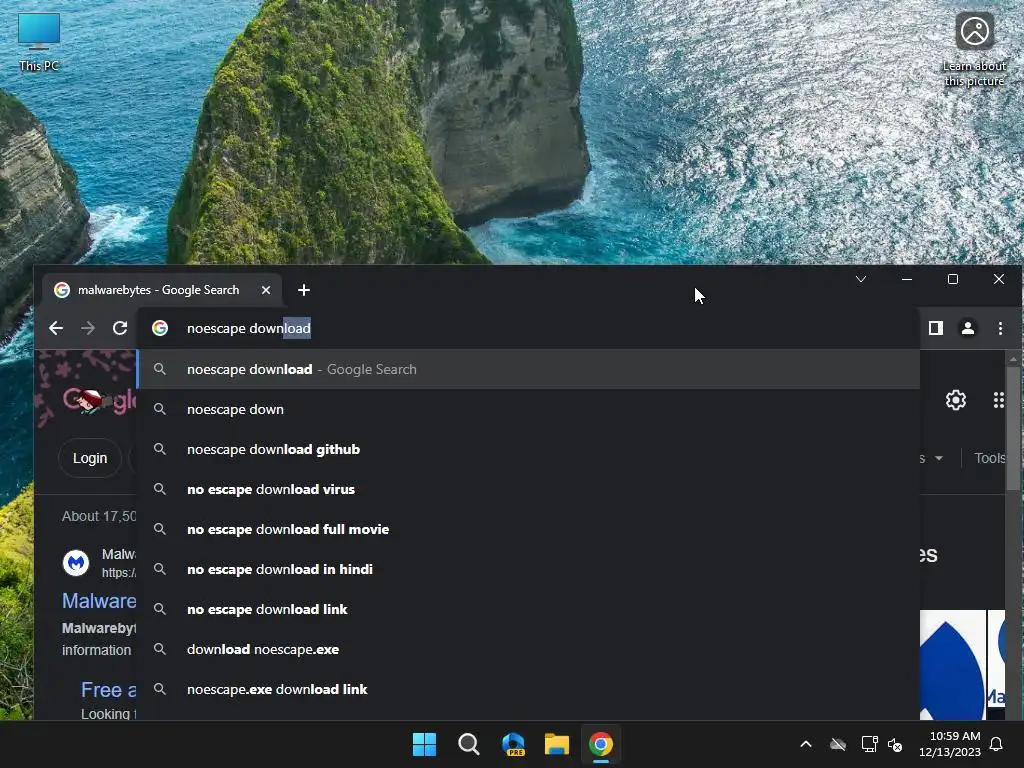Click the Malwarebytes site favicon in results
The width and height of the screenshot is (1024, 768).
pos(76,562)
